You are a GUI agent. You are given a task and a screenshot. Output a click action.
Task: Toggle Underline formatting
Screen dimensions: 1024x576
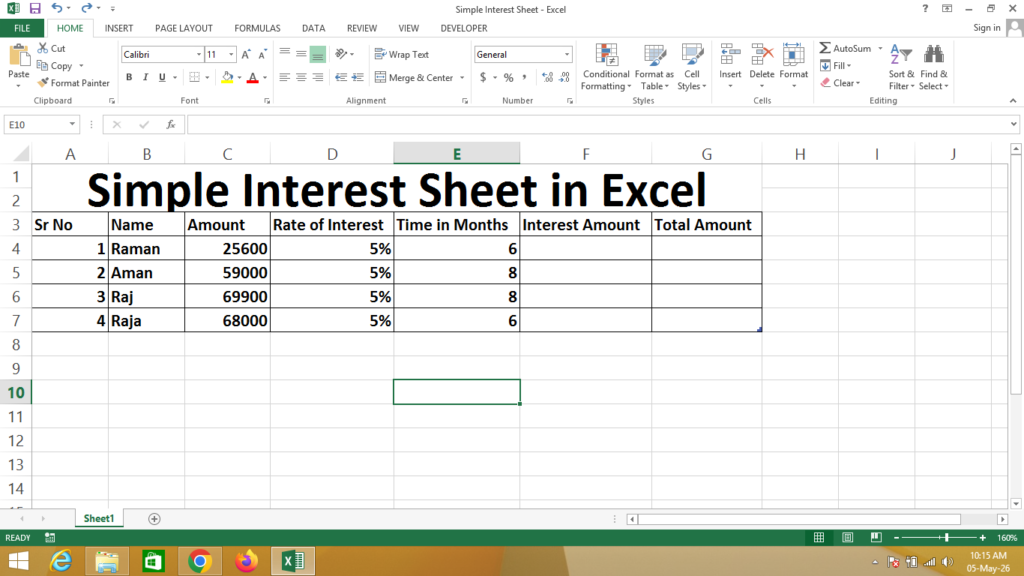coord(162,77)
